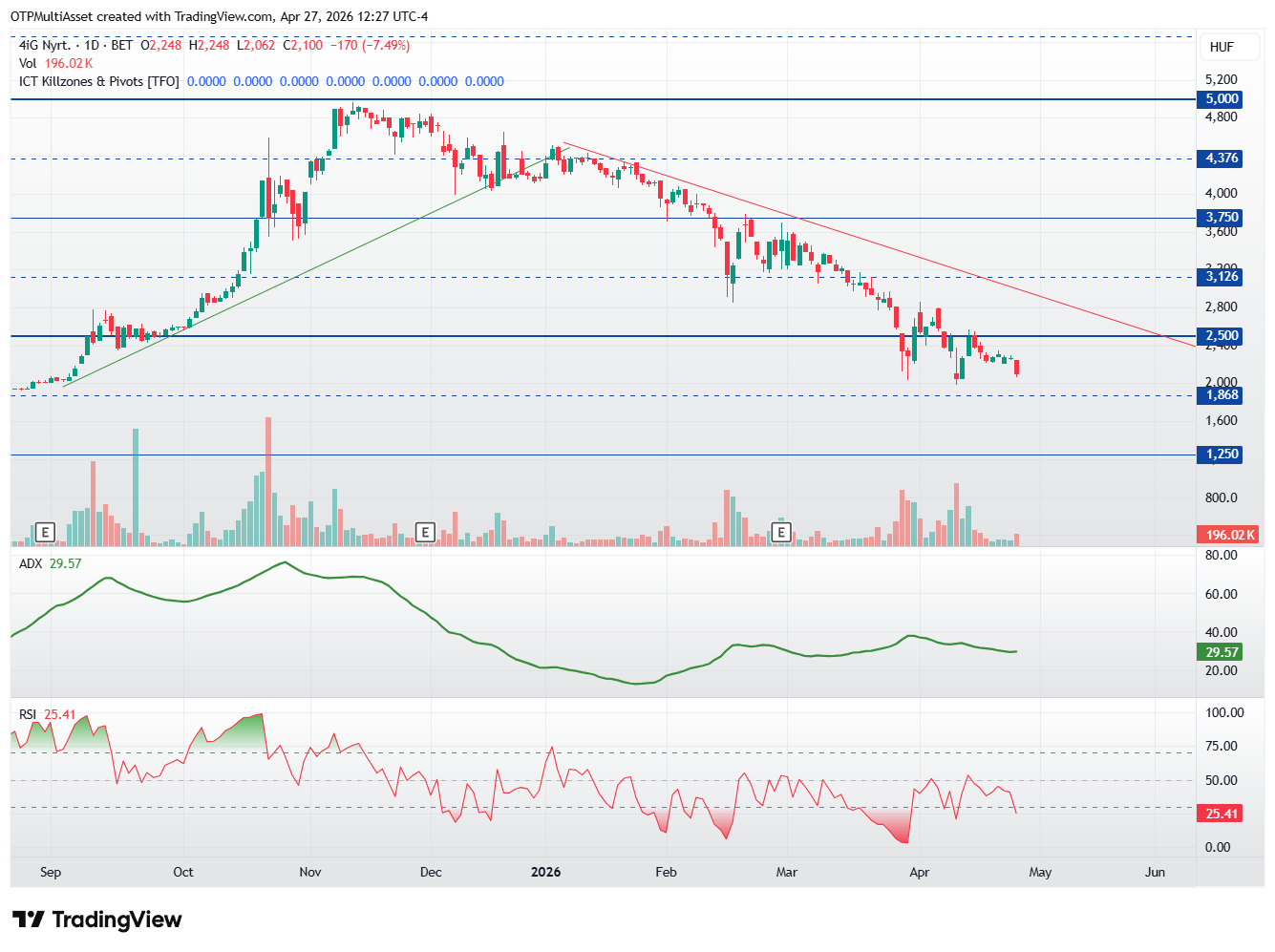Select the 2,500 price level label
Viewport: 1275px width, 952px height.
tap(1221, 336)
